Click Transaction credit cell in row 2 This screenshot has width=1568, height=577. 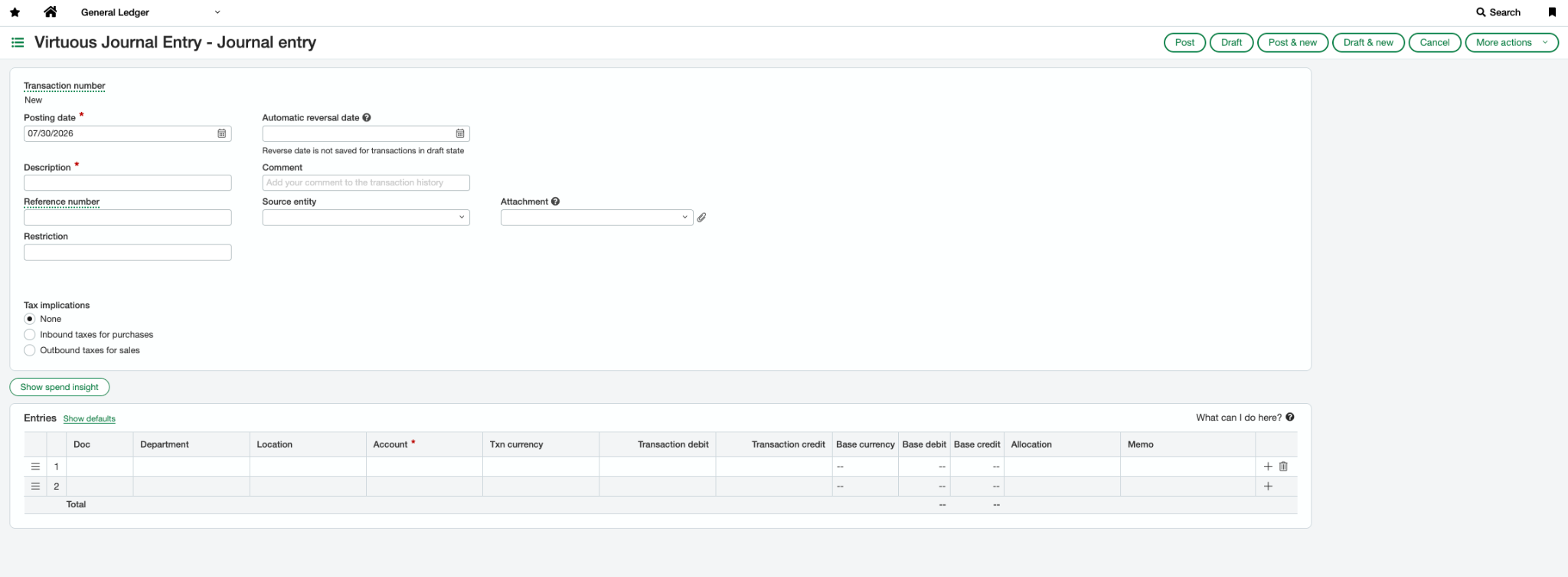pyautogui.click(x=774, y=486)
